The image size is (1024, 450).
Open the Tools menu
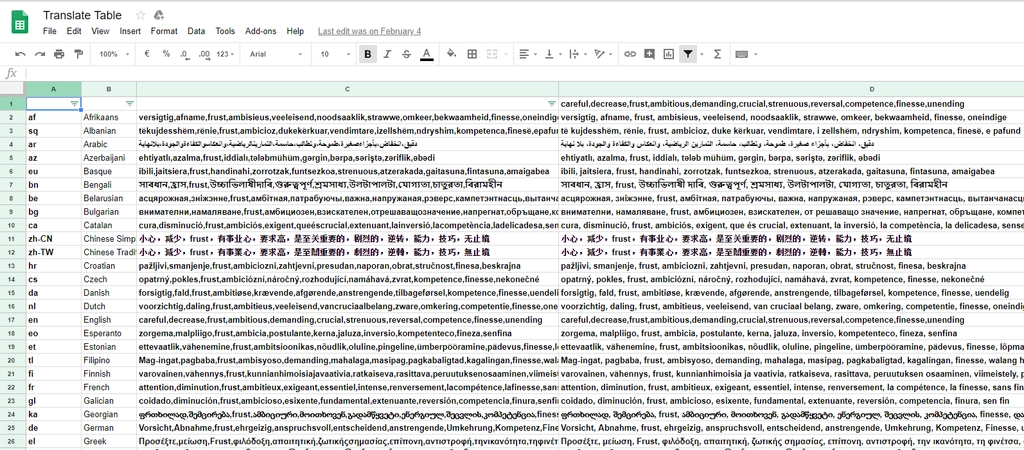[225, 31]
